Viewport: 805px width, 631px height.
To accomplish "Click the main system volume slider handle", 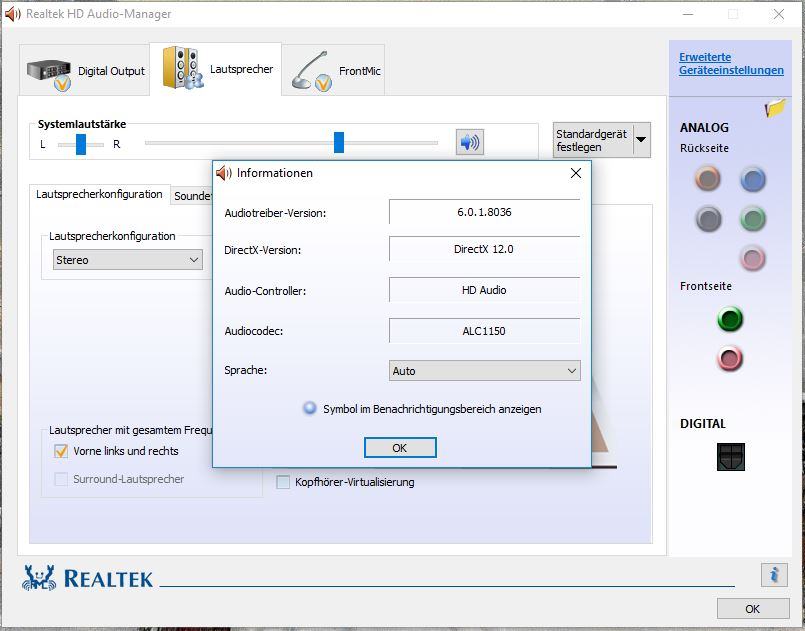I will click(x=339, y=142).
